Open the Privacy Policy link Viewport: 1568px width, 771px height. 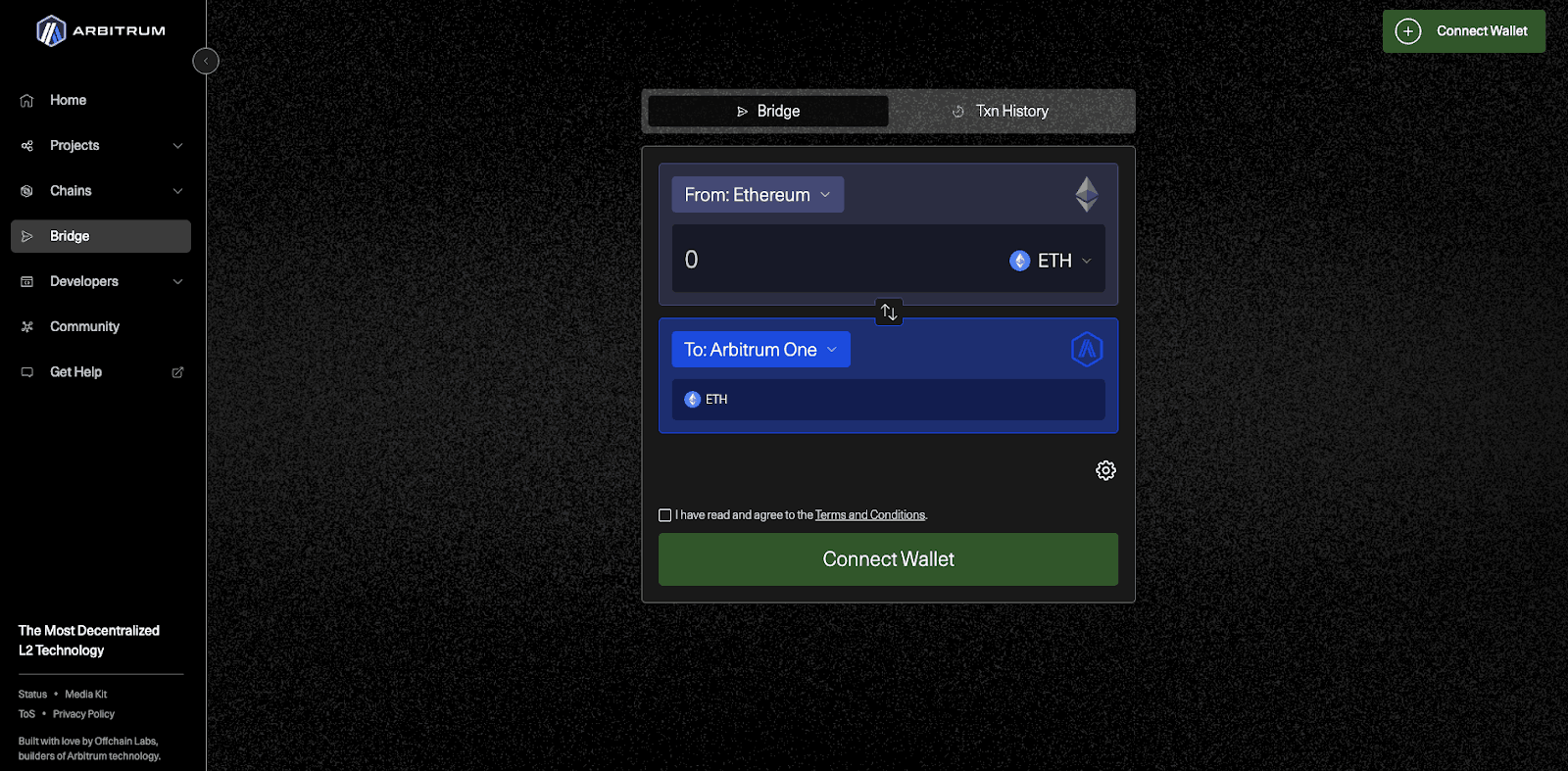pyautogui.click(x=83, y=714)
